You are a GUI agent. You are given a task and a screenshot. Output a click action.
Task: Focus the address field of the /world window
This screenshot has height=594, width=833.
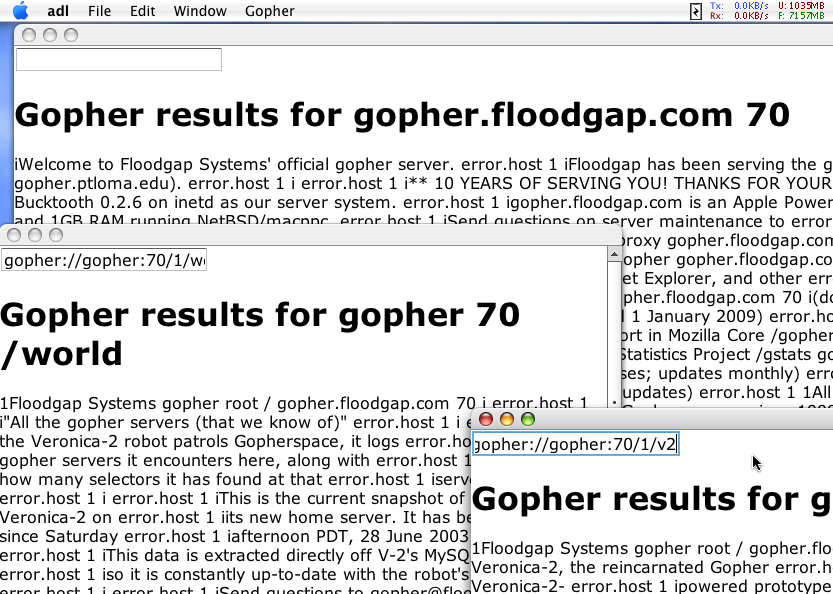(x=104, y=261)
